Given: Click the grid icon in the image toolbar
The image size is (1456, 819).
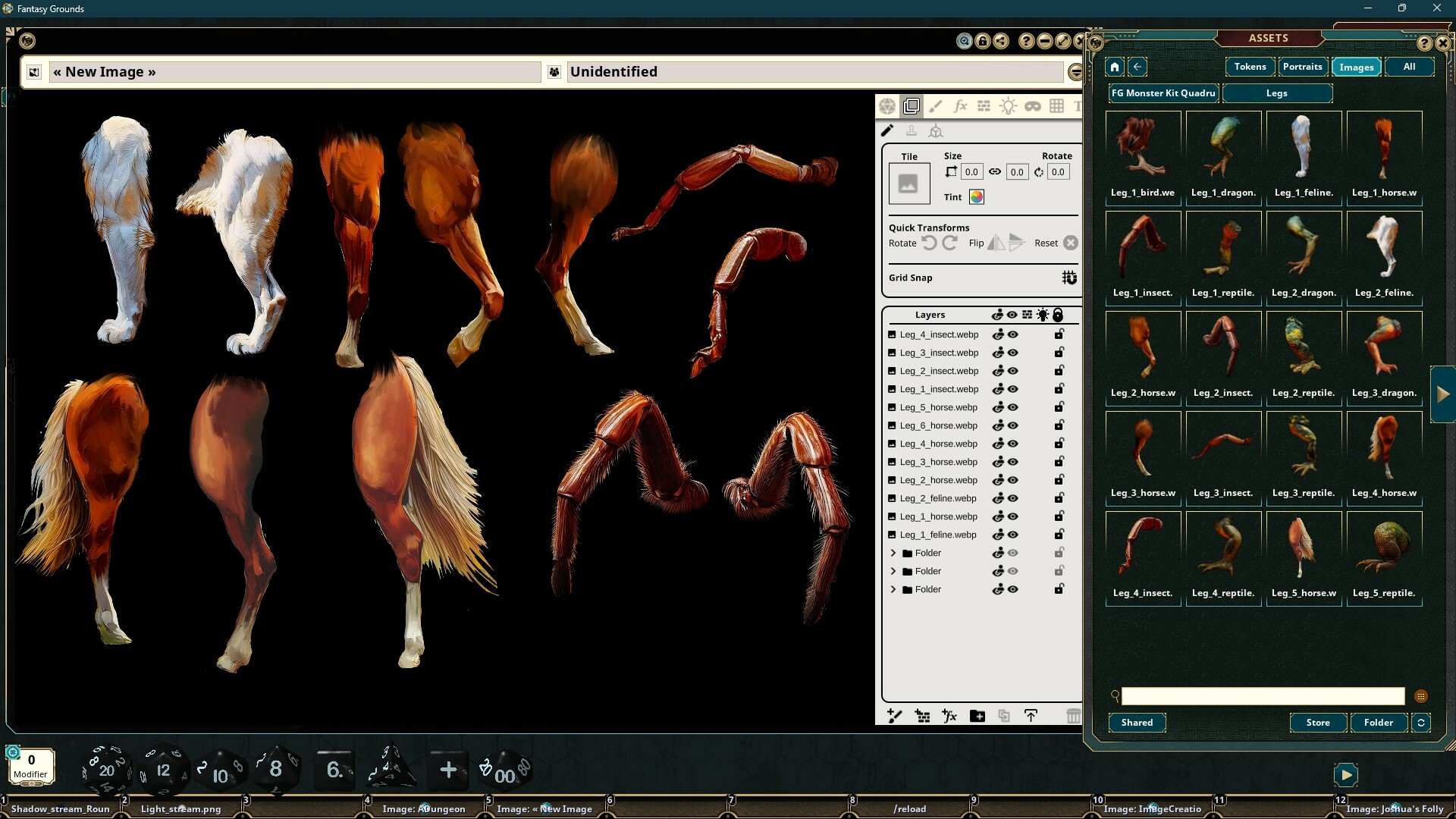Looking at the screenshot, I should 1056,106.
